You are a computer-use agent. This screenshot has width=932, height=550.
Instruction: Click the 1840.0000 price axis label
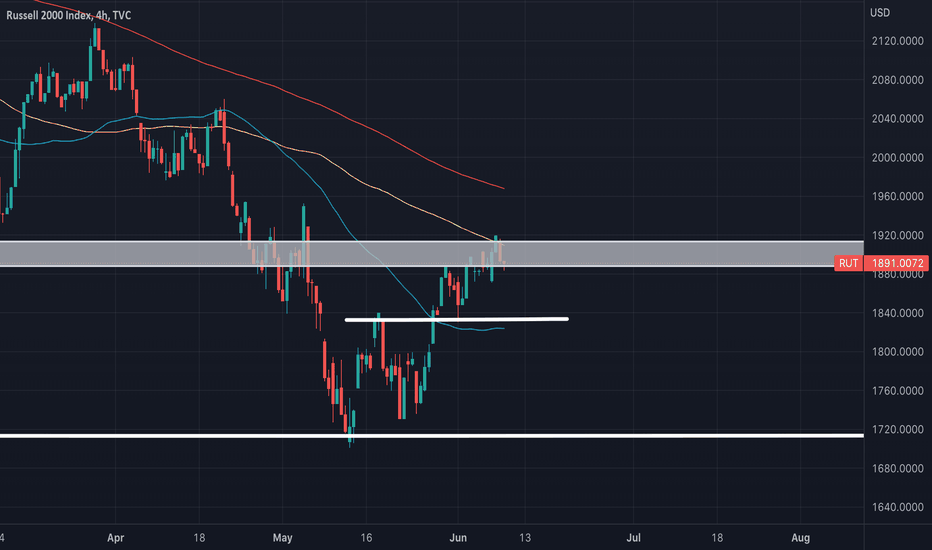click(x=898, y=313)
